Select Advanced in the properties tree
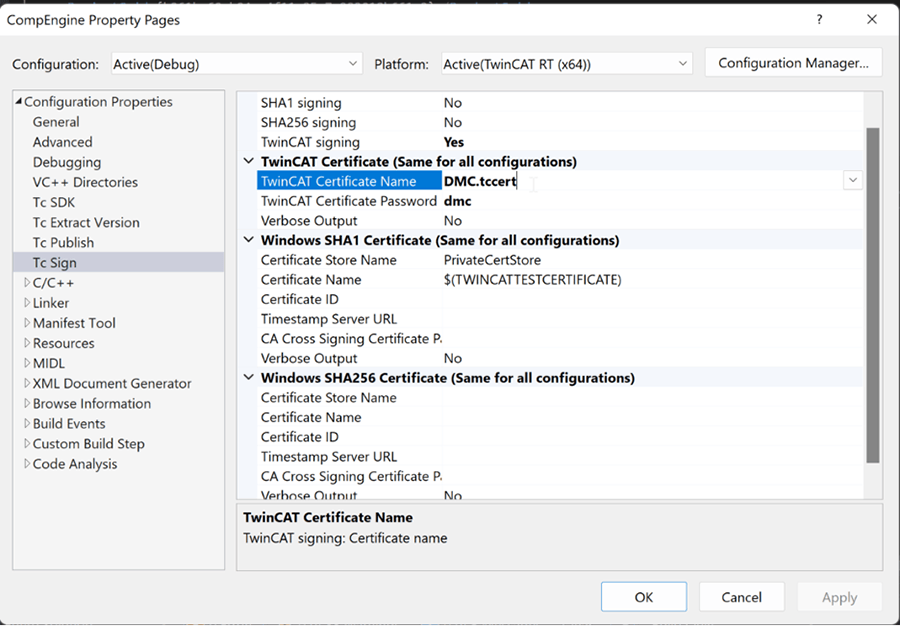The image size is (900, 626). tap(62, 142)
